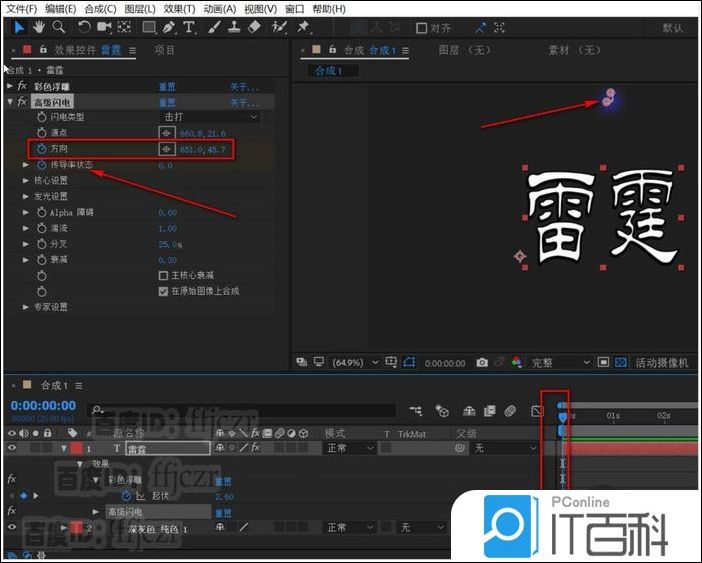Screen dimensions: 702x563
Task: Click 重置 for 高级闪电 effect
Action: click(x=167, y=102)
